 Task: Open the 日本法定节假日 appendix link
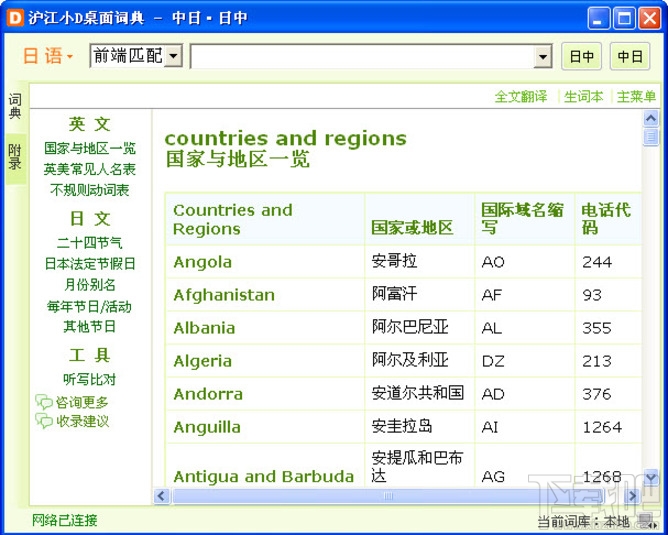coord(89,264)
